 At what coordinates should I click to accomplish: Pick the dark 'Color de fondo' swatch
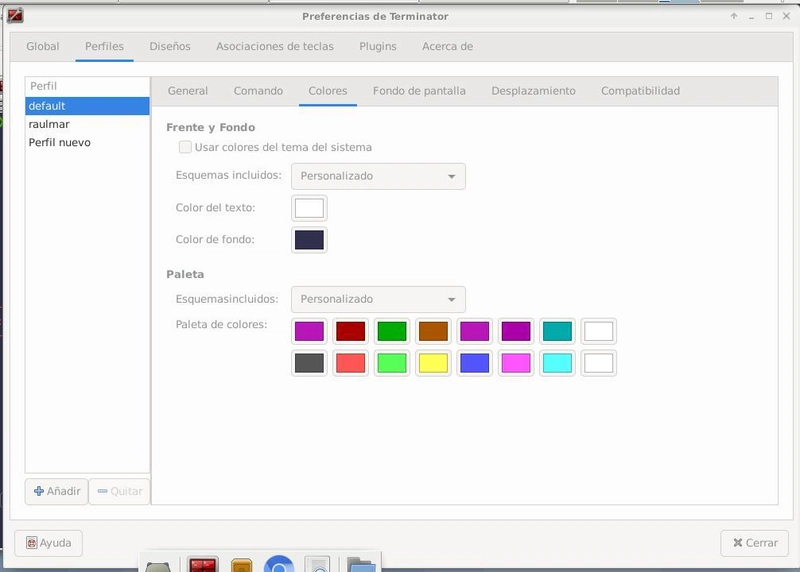(309, 240)
